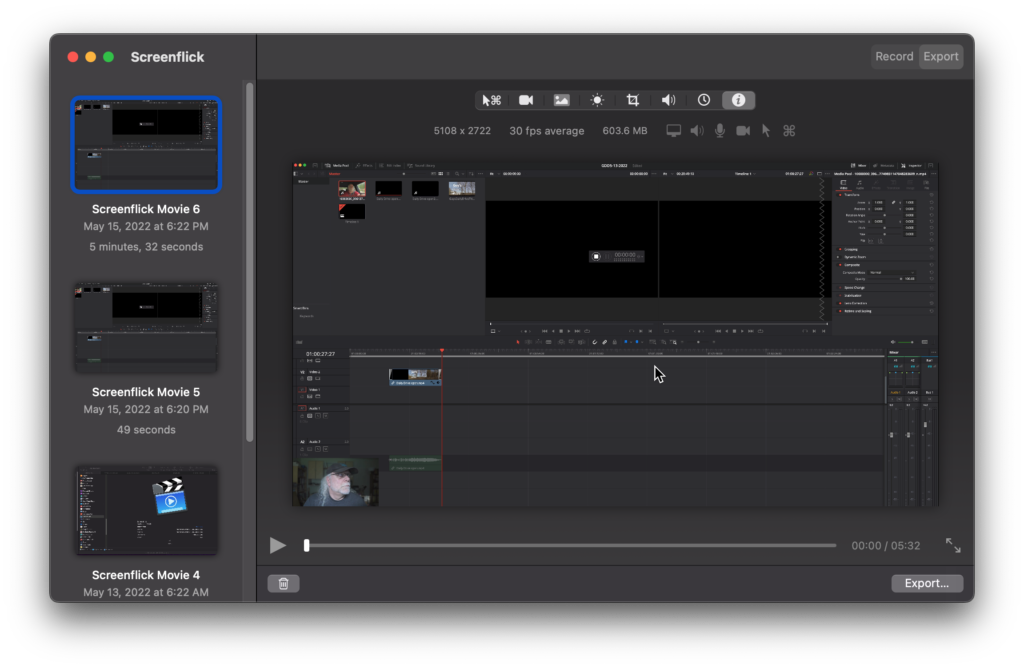Click the Screenflick Movie 4 title
Image resolution: width=1024 pixels, height=668 pixels.
click(x=146, y=575)
